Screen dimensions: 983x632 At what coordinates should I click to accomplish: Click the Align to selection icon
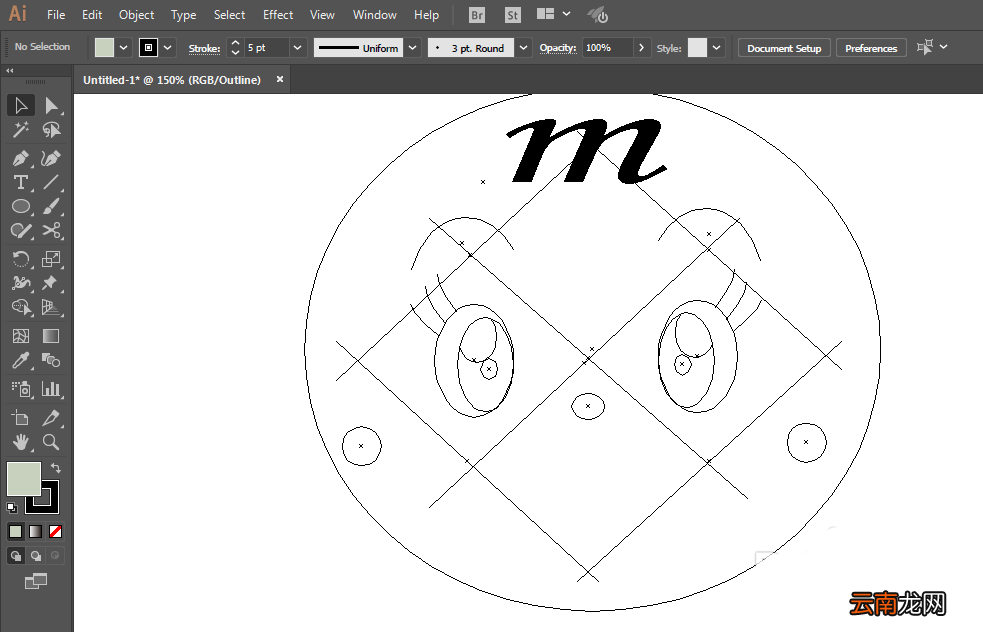925,47
